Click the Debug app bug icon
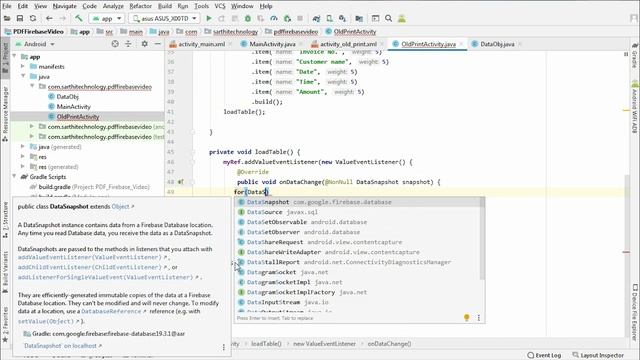 248,18
